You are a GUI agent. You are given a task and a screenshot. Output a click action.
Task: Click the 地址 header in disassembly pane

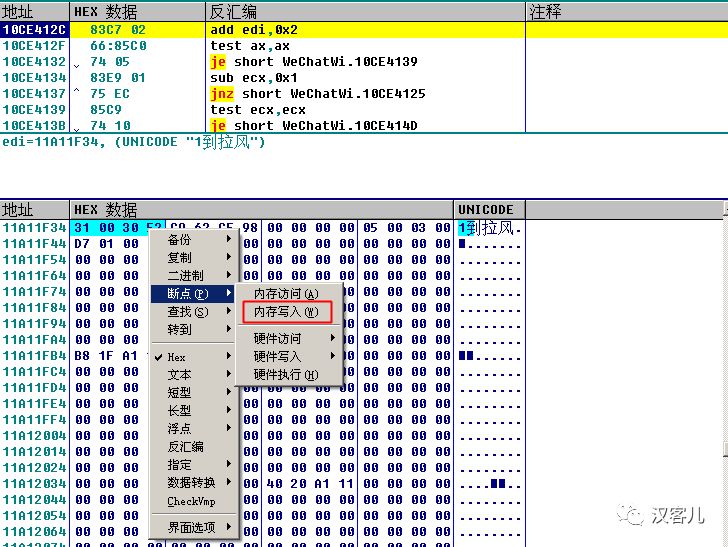(x=34, y=12)
